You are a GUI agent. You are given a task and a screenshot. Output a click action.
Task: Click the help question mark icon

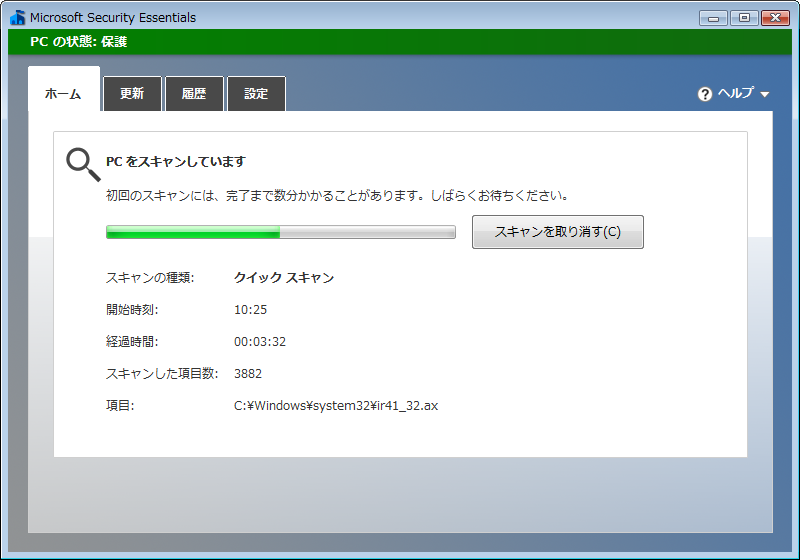tap(705, 94)
